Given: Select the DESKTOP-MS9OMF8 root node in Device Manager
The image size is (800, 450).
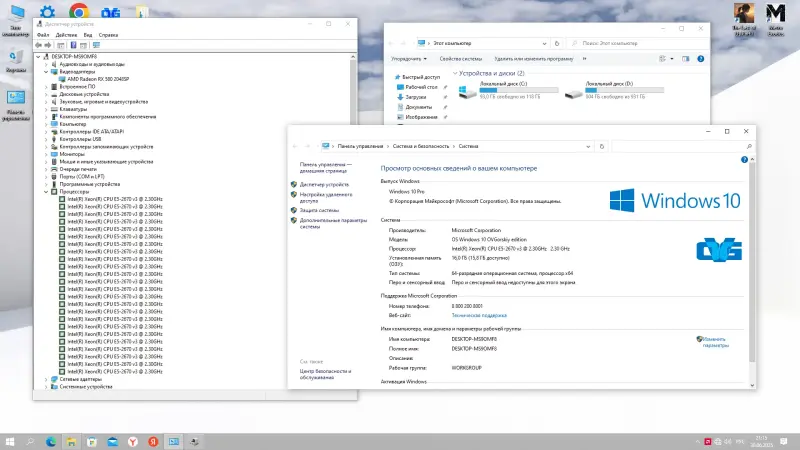Looking at the screenshot, I should pos(74,57).
